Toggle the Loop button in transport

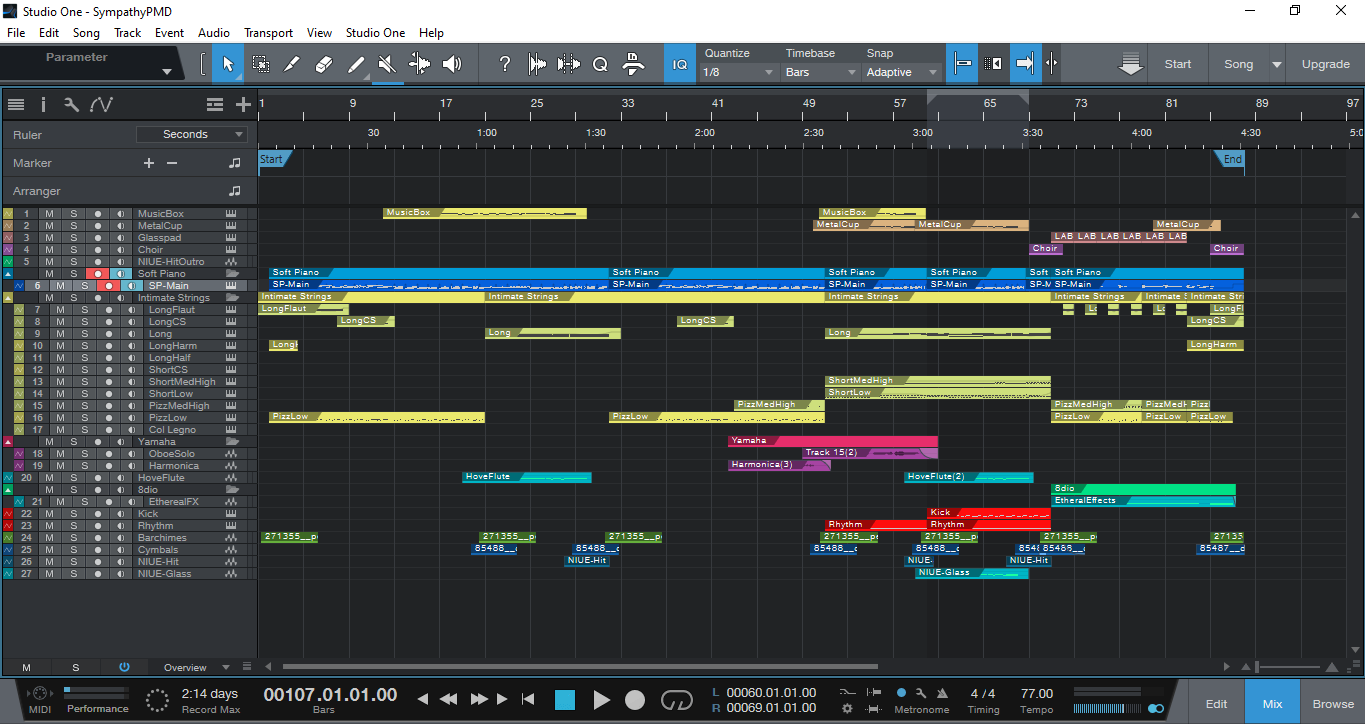pyautogui.click(x=677, y=700)
